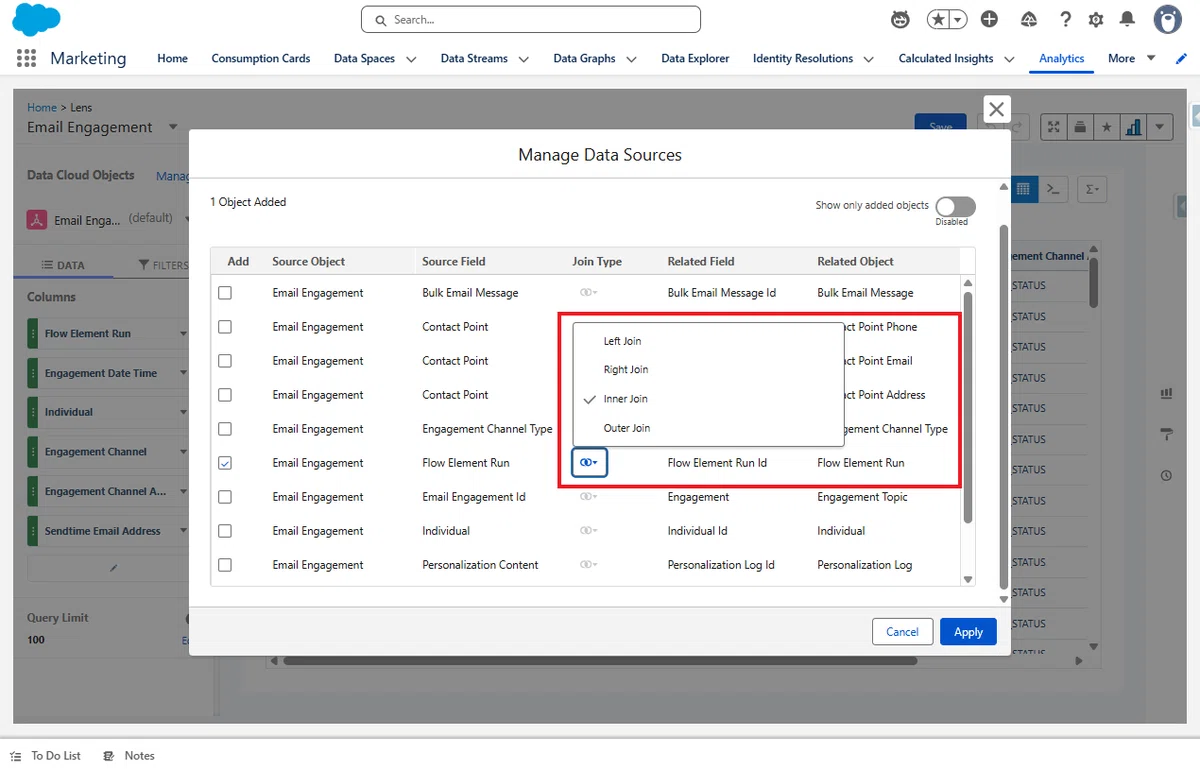Click the data sources table vertical scrollbar
Viewport: 1200px width, 769px height.
click(x=967, y=407)
